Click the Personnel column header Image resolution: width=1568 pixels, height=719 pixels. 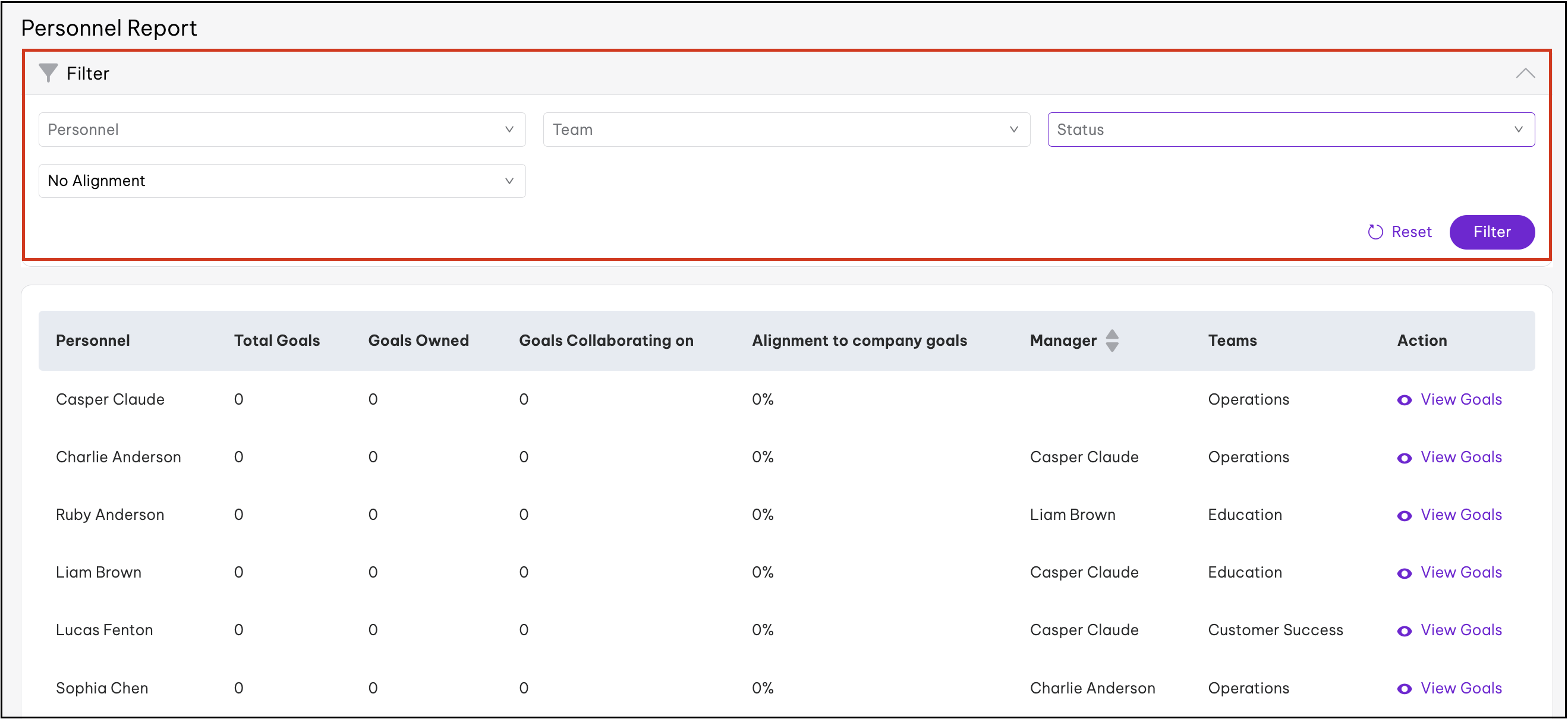93,340
